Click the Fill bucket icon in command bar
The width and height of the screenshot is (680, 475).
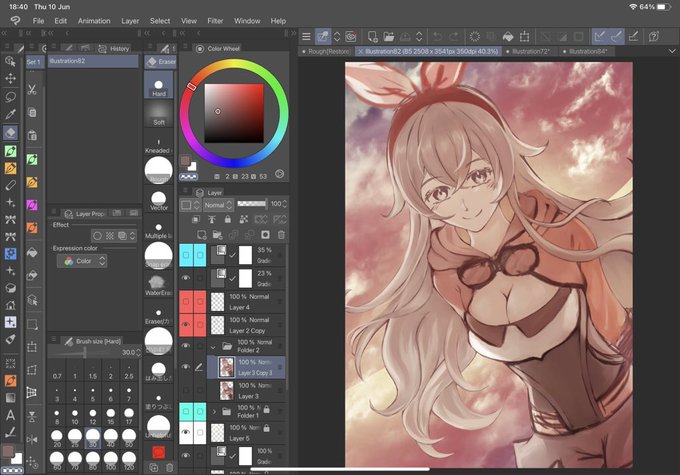[x=508, y=36]
